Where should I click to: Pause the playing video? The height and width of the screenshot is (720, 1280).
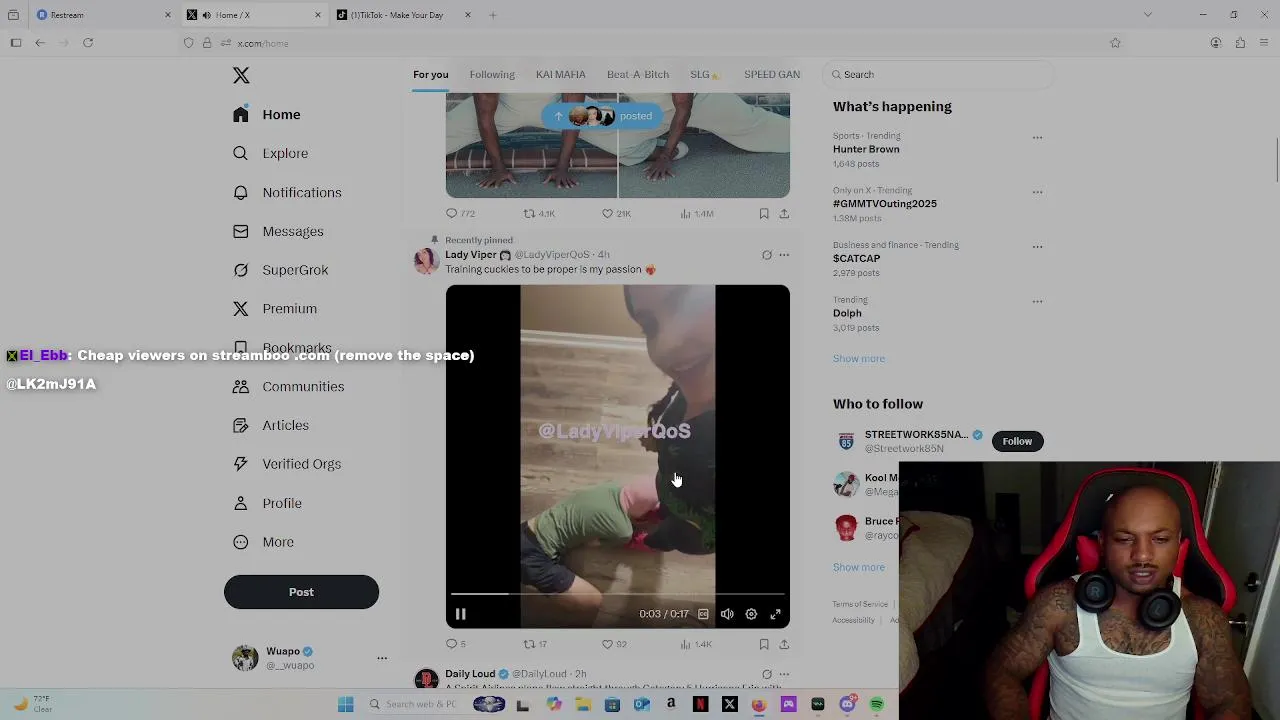coord(461,614)
